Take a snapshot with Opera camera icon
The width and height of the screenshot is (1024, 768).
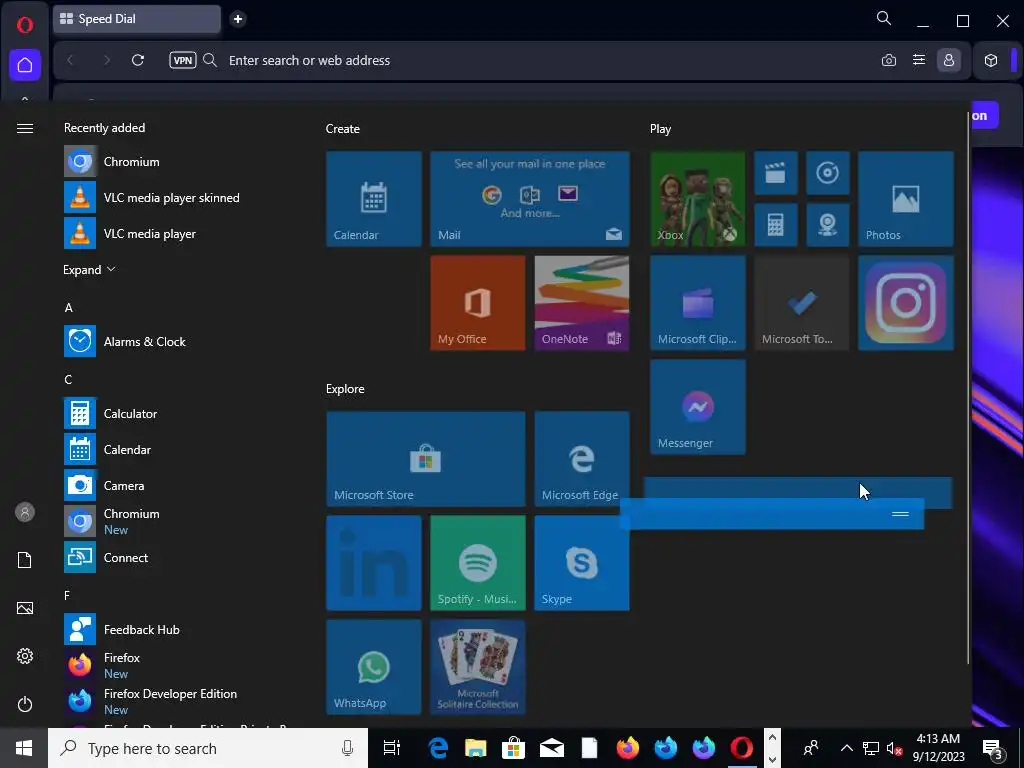click(889, 60)
